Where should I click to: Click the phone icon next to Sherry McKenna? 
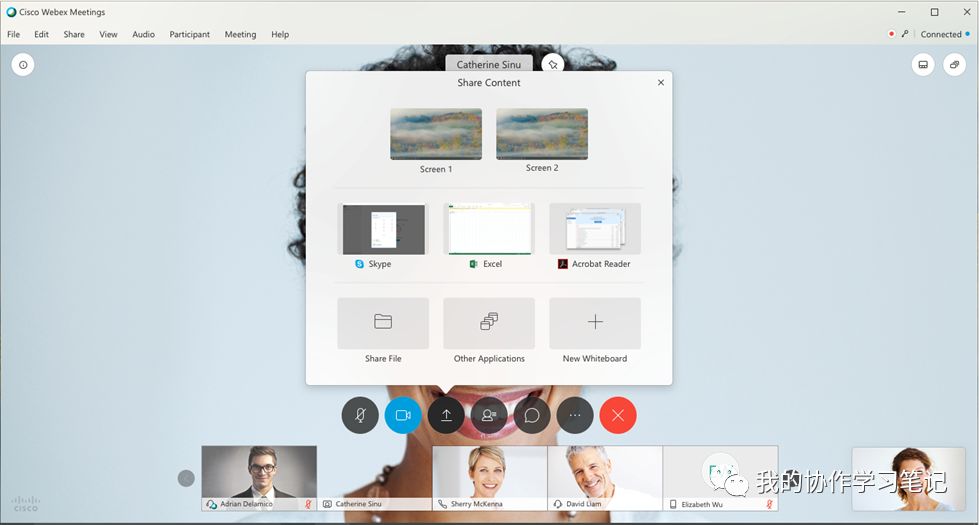442,504
